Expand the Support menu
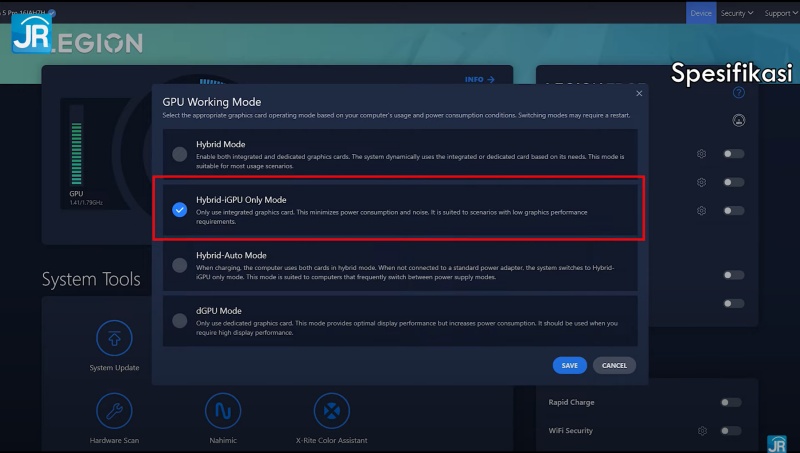Viewport: 800px width, 453px height. click(x=781, y=13)
